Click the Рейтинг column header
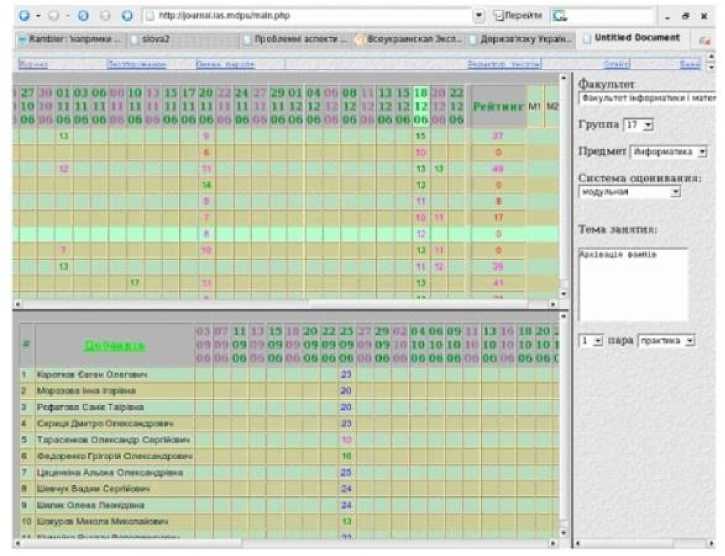Image resolution: width=725 pixels, height=556 pixels. 498,105
